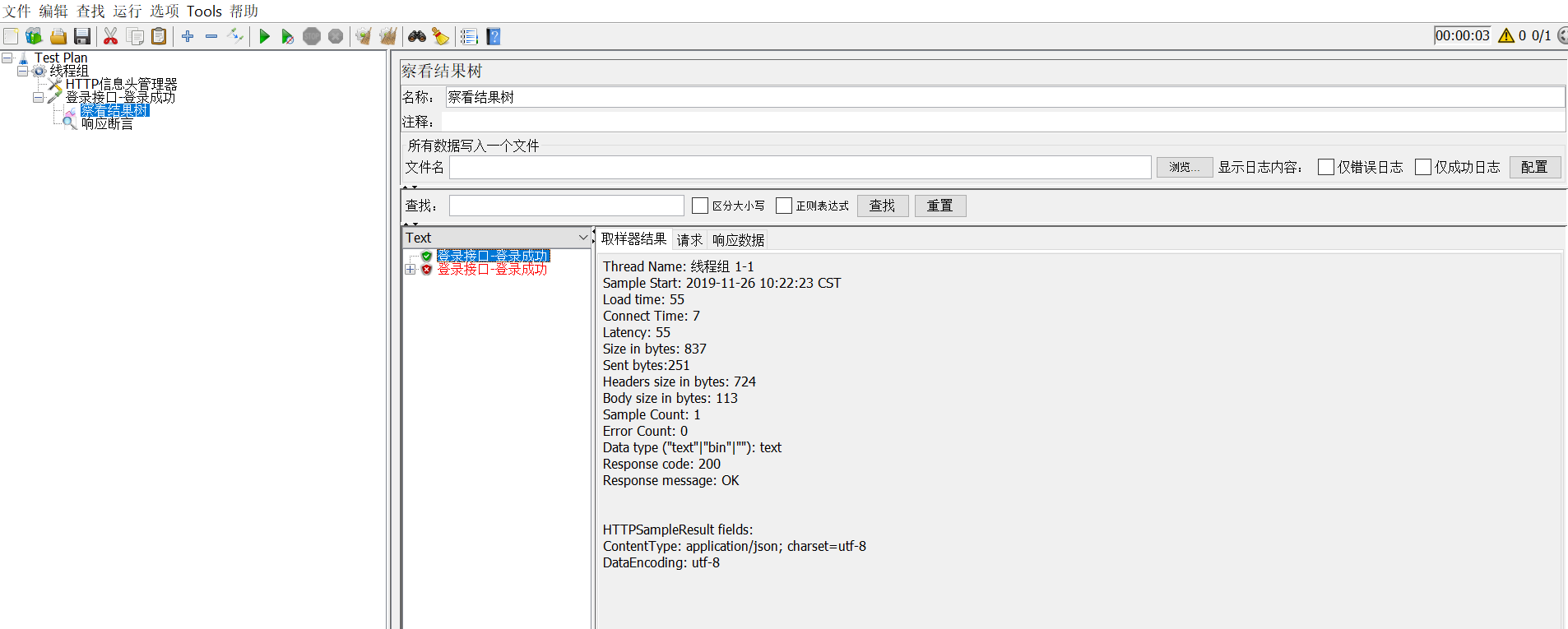Screen dimensions: 1568x629
Task: Click the New test plan icon
Action: click(11, 36)
